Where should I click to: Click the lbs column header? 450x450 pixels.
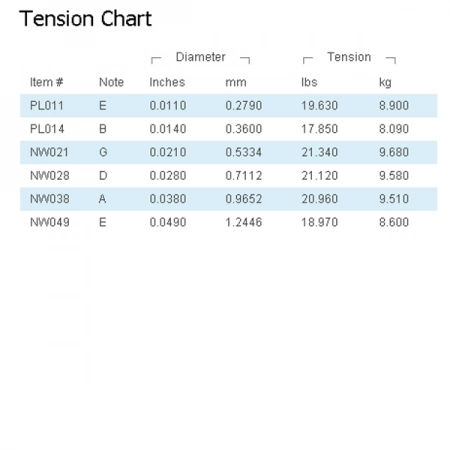(x=309, y=82)
